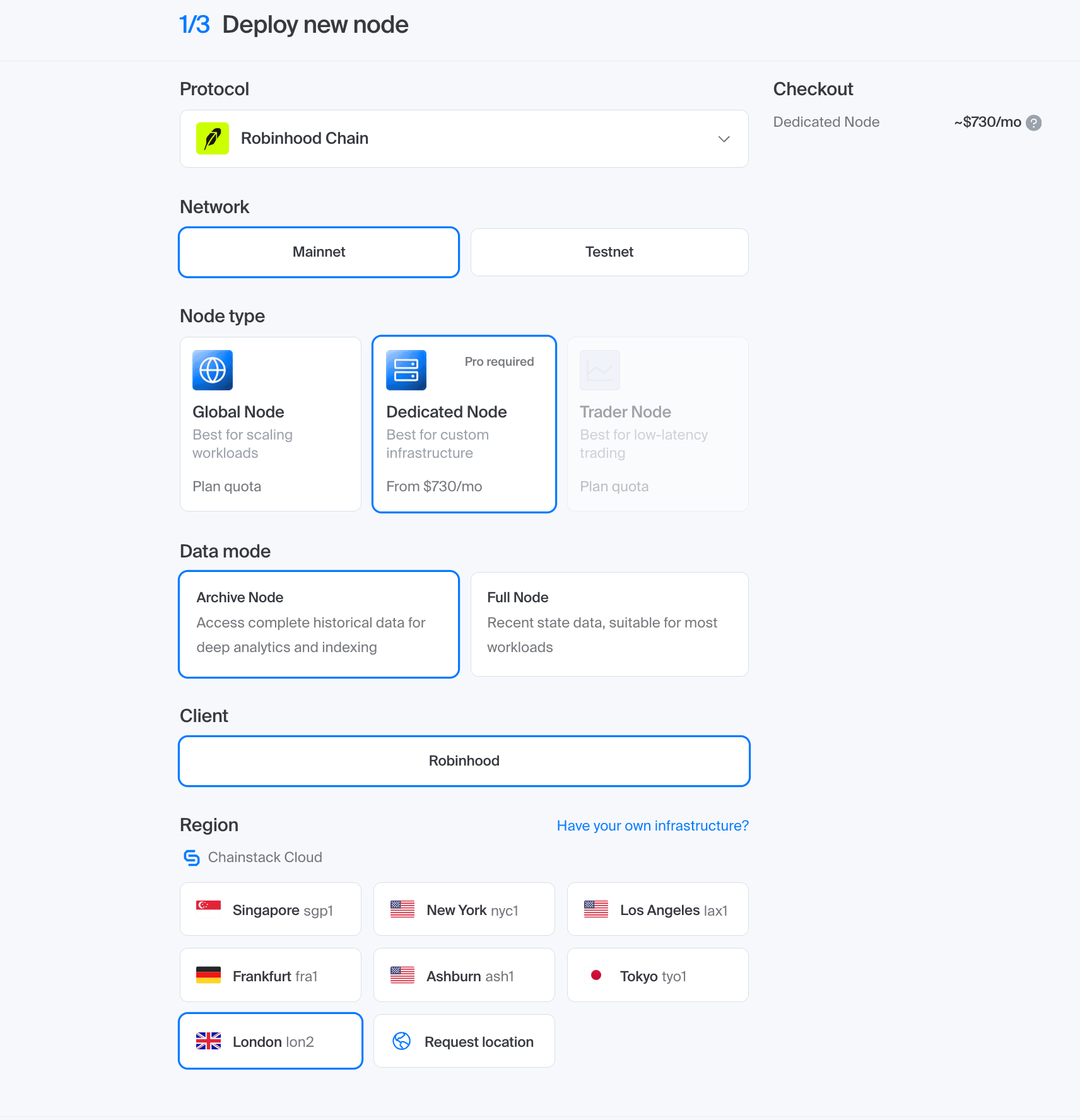Click the Global Node globe icon
Image resolution: width=1080 pixels, height=1120 pixels.
coord(213,370)
